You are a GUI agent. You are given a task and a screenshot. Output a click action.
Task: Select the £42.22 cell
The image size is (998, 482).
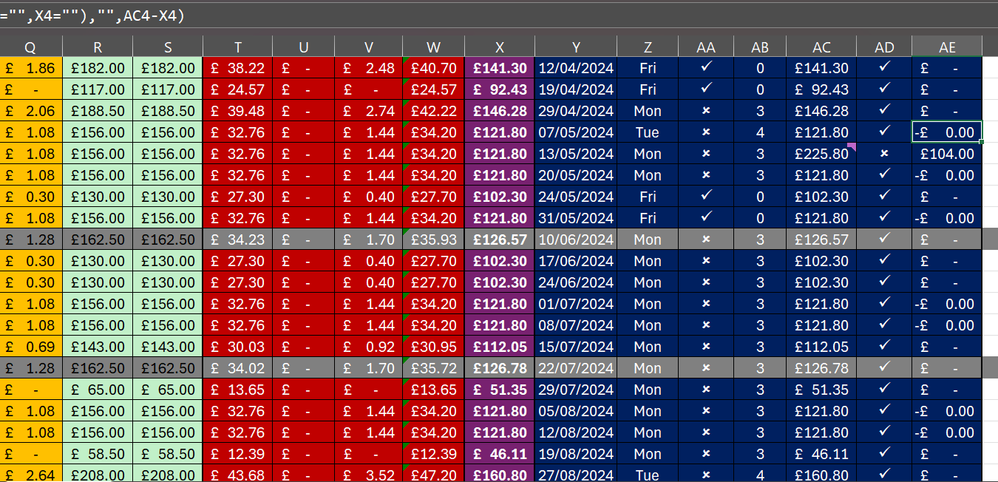pyautogui.click(x=433, y=111)
